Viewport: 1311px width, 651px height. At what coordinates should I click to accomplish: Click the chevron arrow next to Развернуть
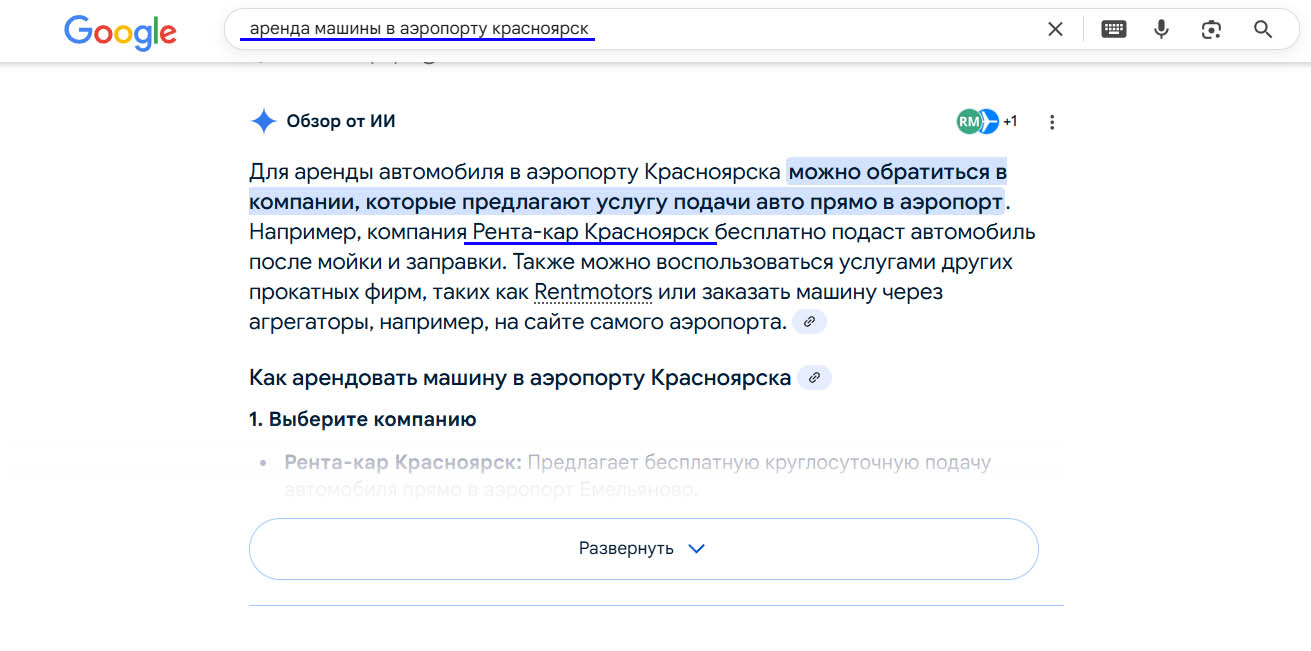(697, 549)
